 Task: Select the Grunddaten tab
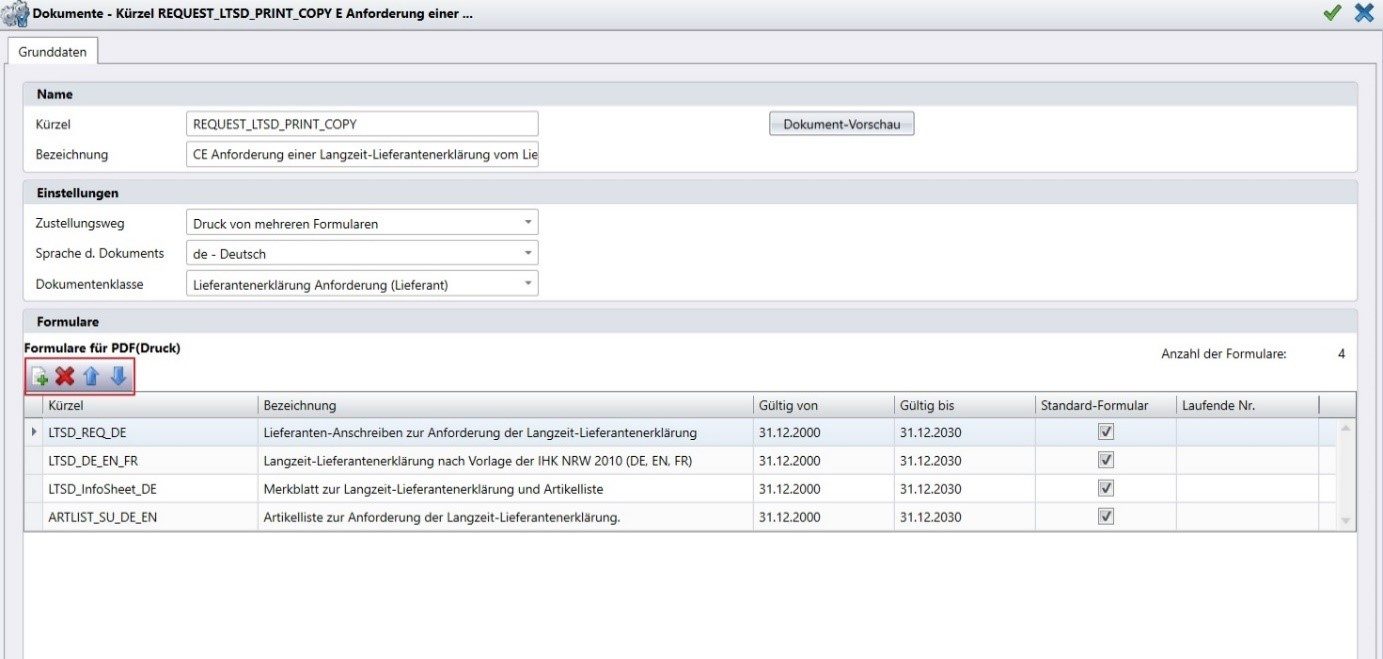[x=52, y=51]
